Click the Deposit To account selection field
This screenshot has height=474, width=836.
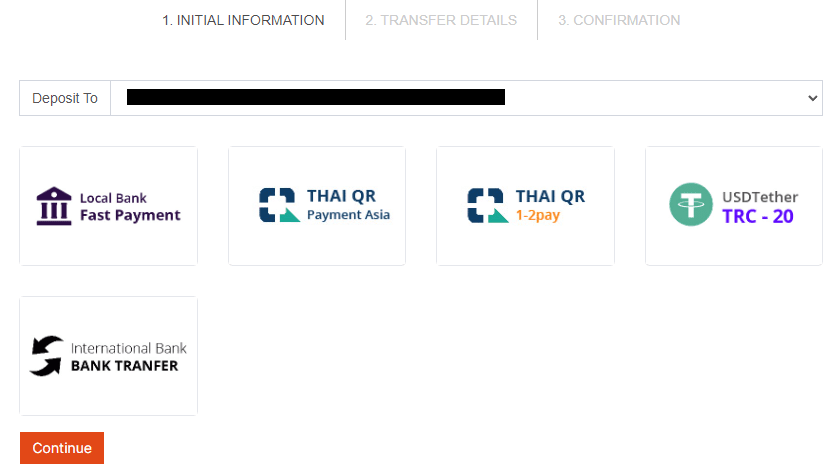click(x=467, y=98)
